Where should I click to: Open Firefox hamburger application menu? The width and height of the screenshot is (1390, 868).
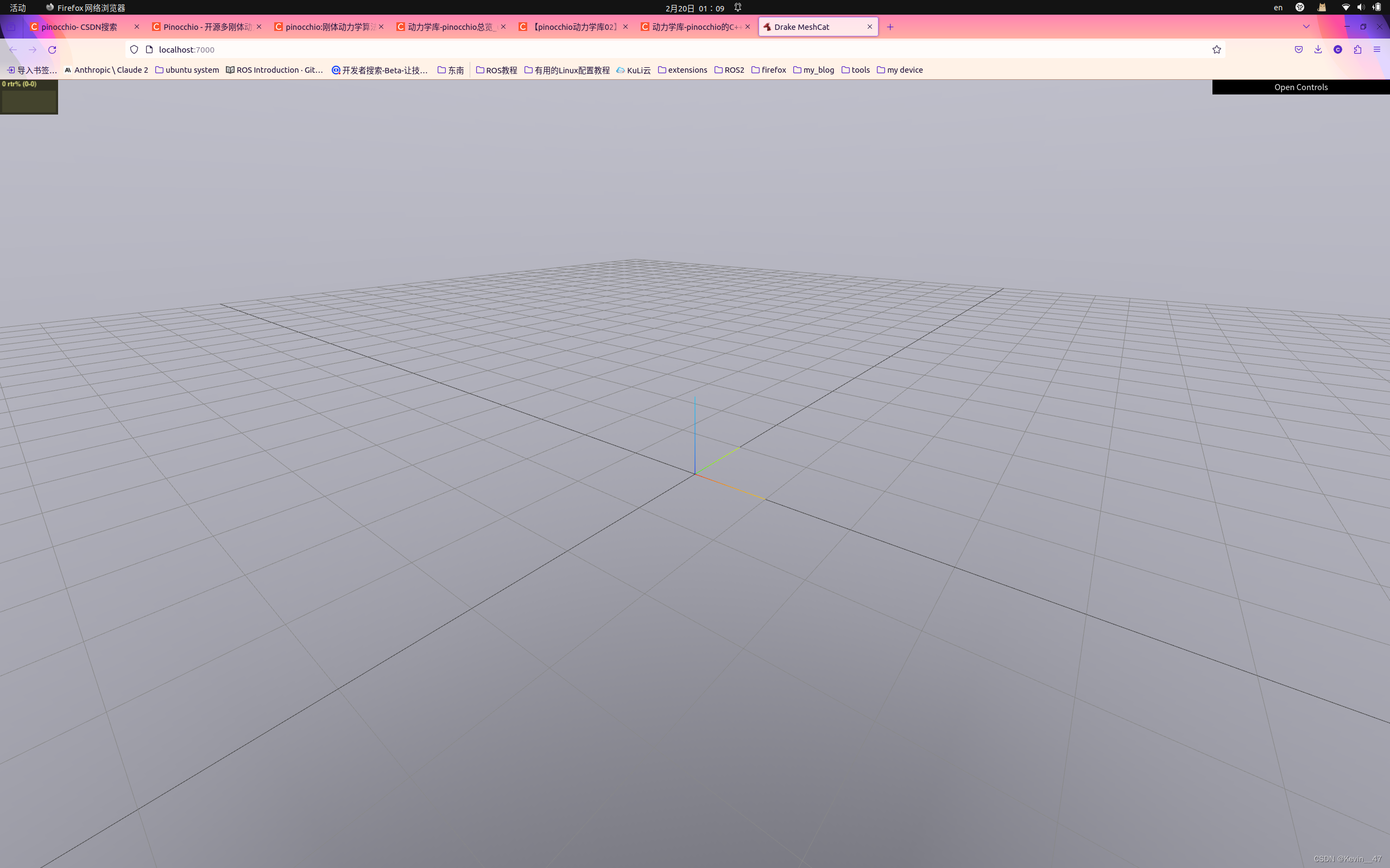(x=1377, y=50)
